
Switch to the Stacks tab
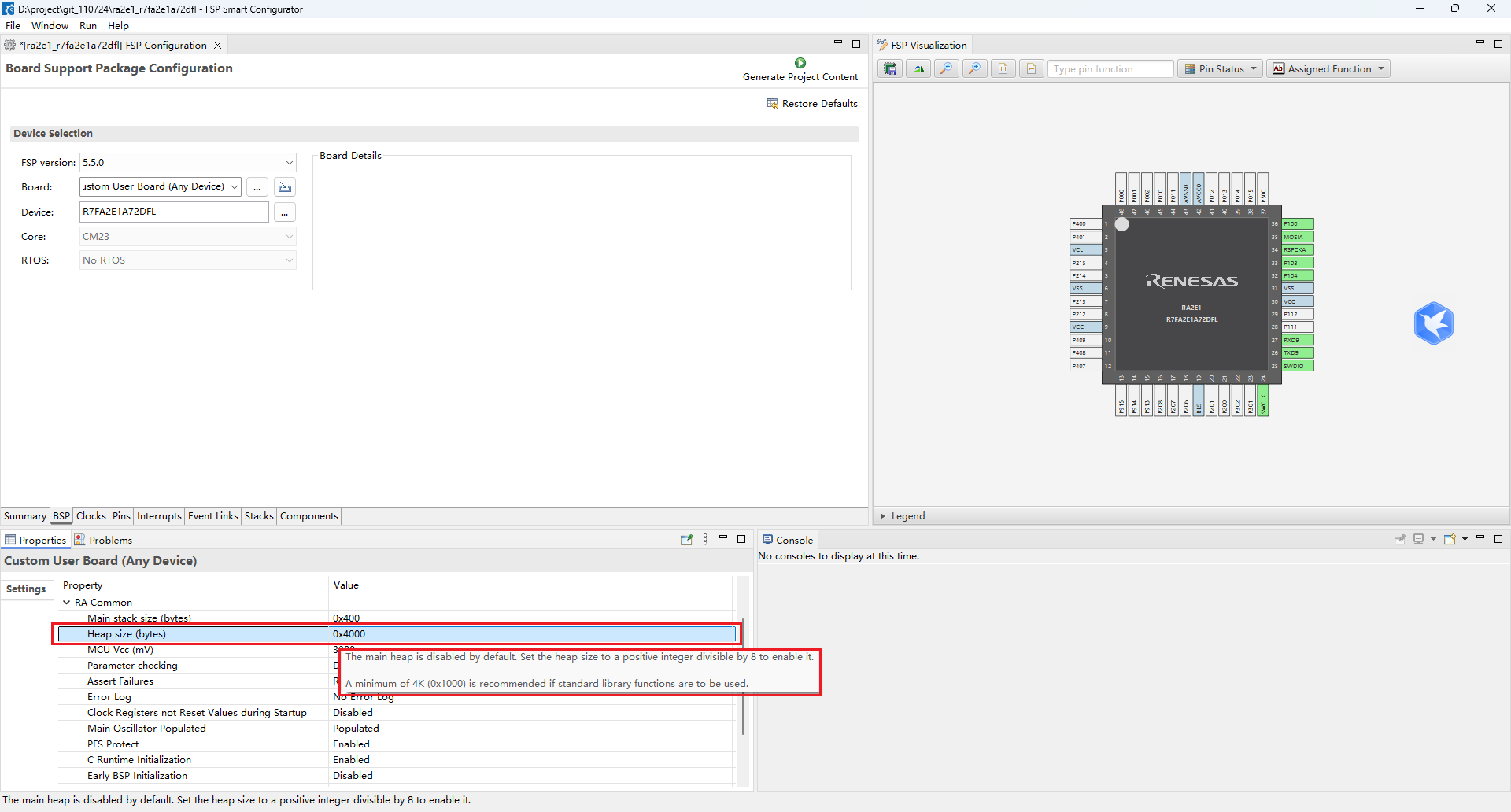click(259, 516)
